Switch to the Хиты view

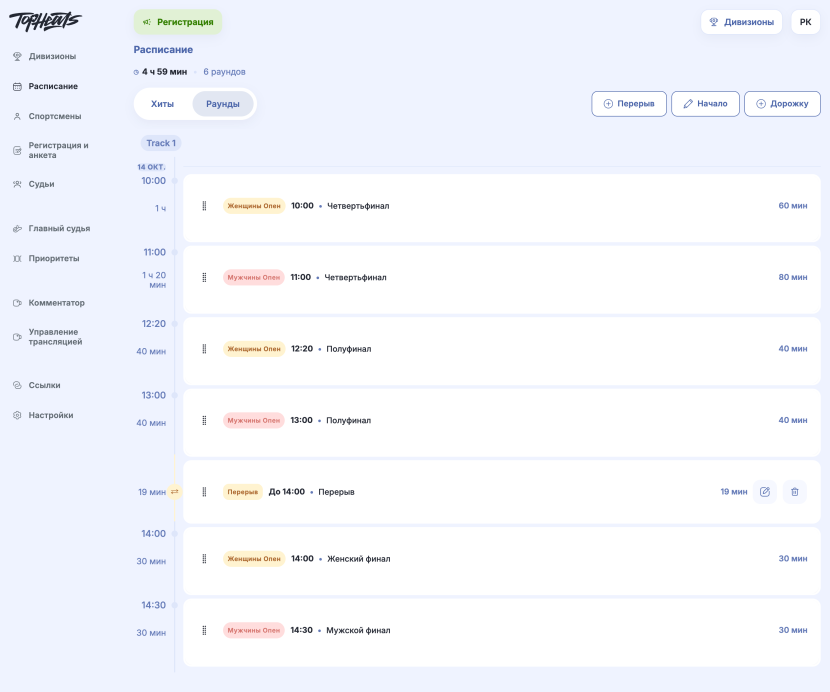coord(163,104)
